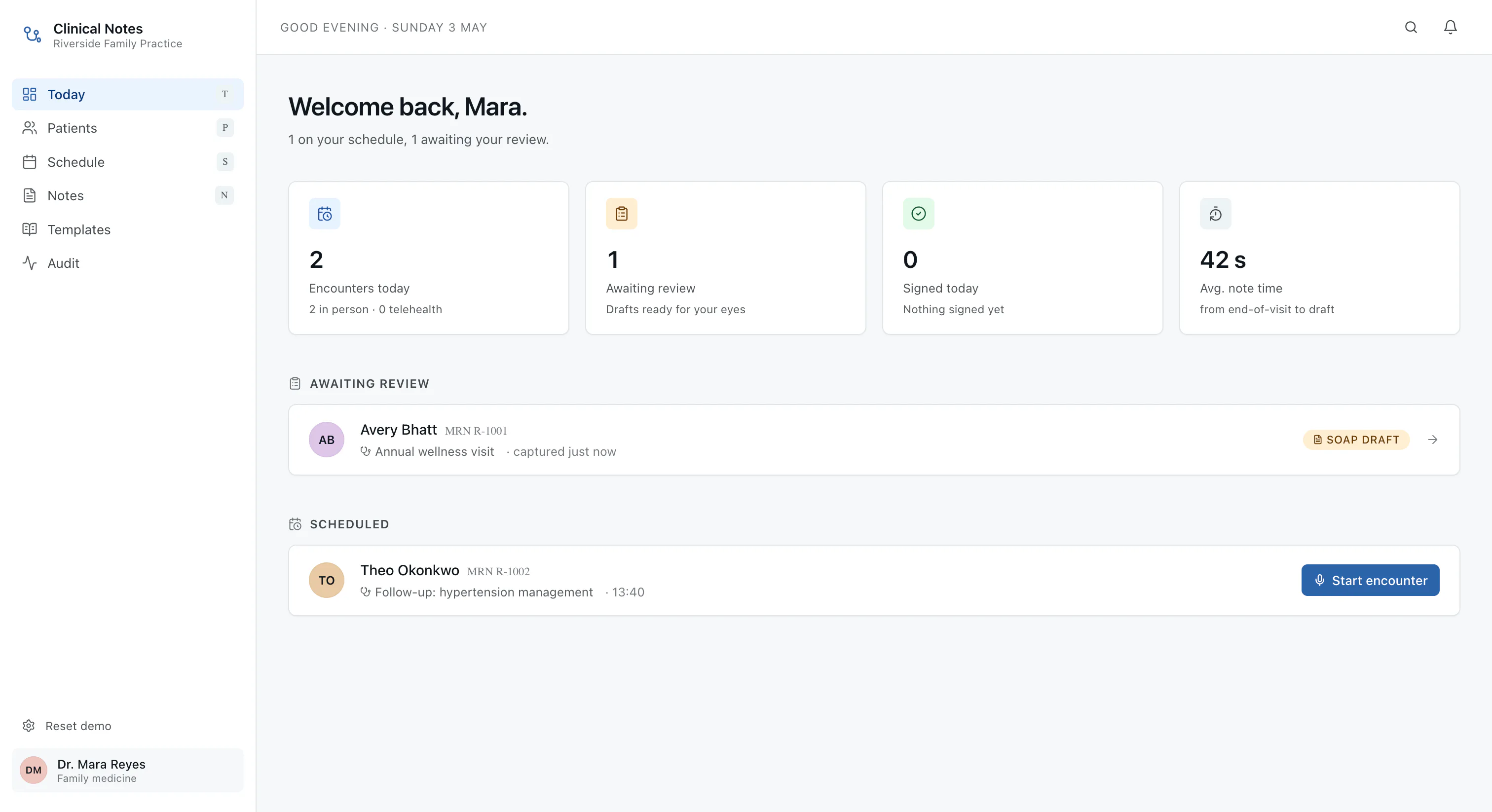Open the Theo Okonkwo patient name

coord(410,570)
